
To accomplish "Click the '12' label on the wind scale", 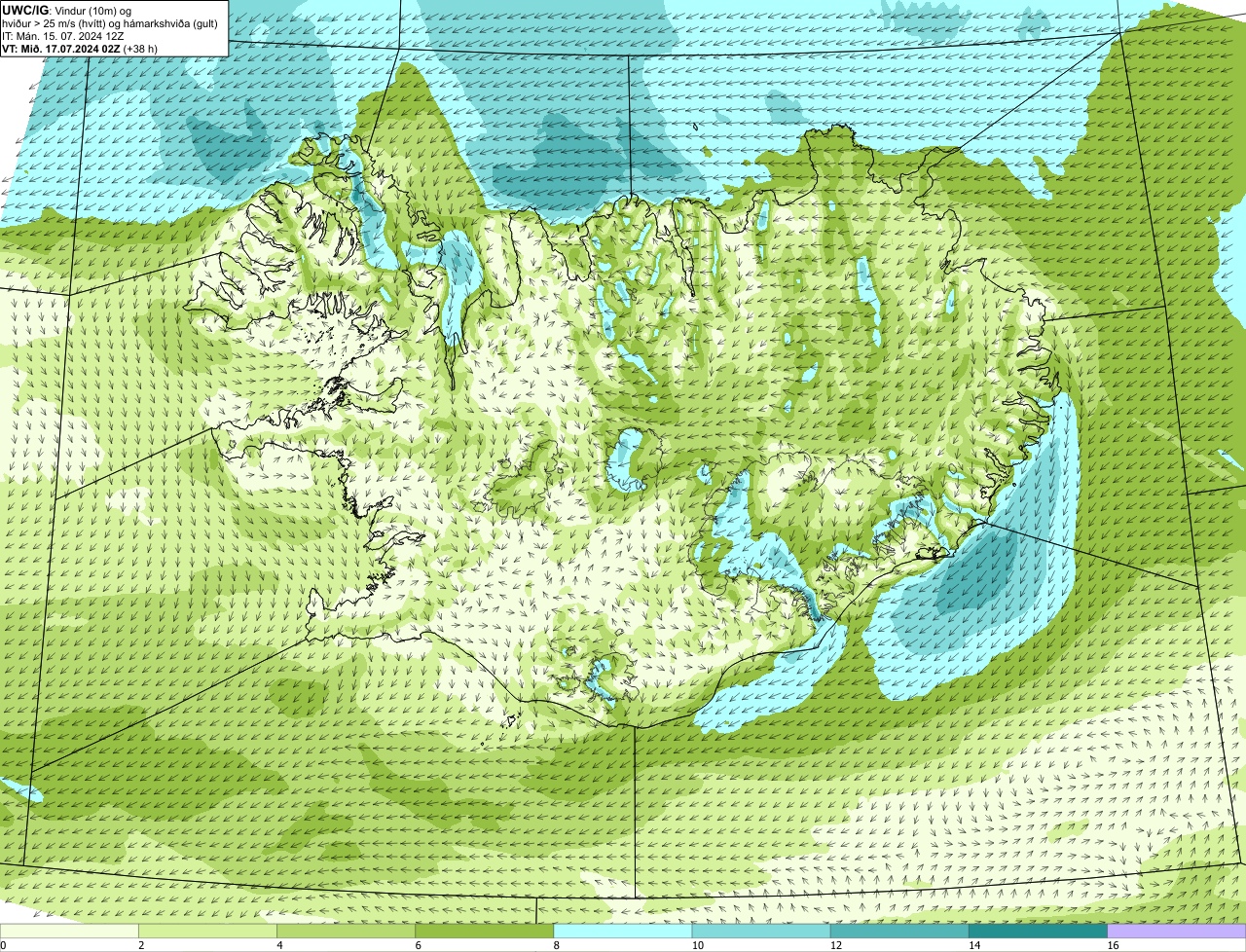I will [835, 945].
